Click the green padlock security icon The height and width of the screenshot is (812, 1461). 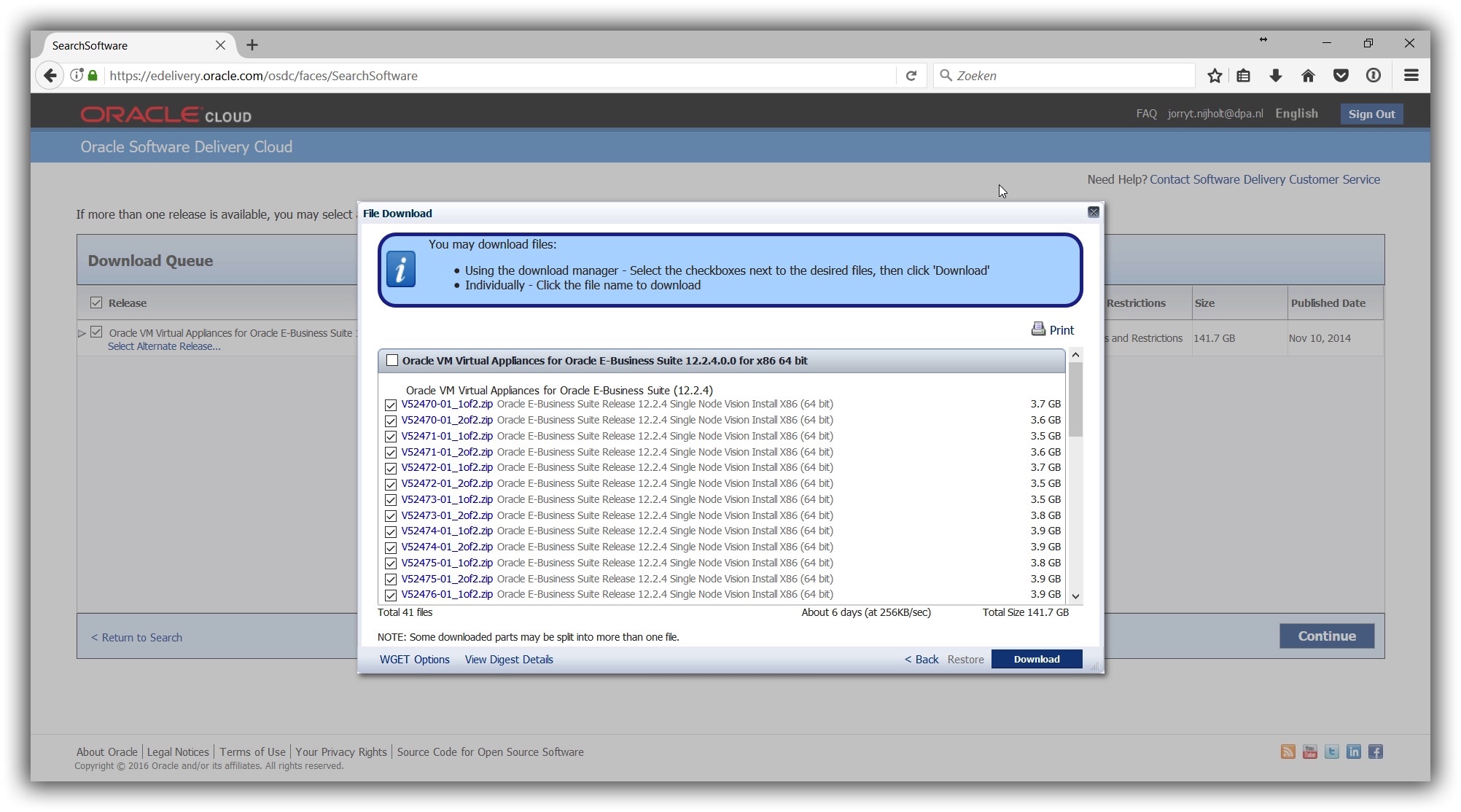tap(93, 75)
